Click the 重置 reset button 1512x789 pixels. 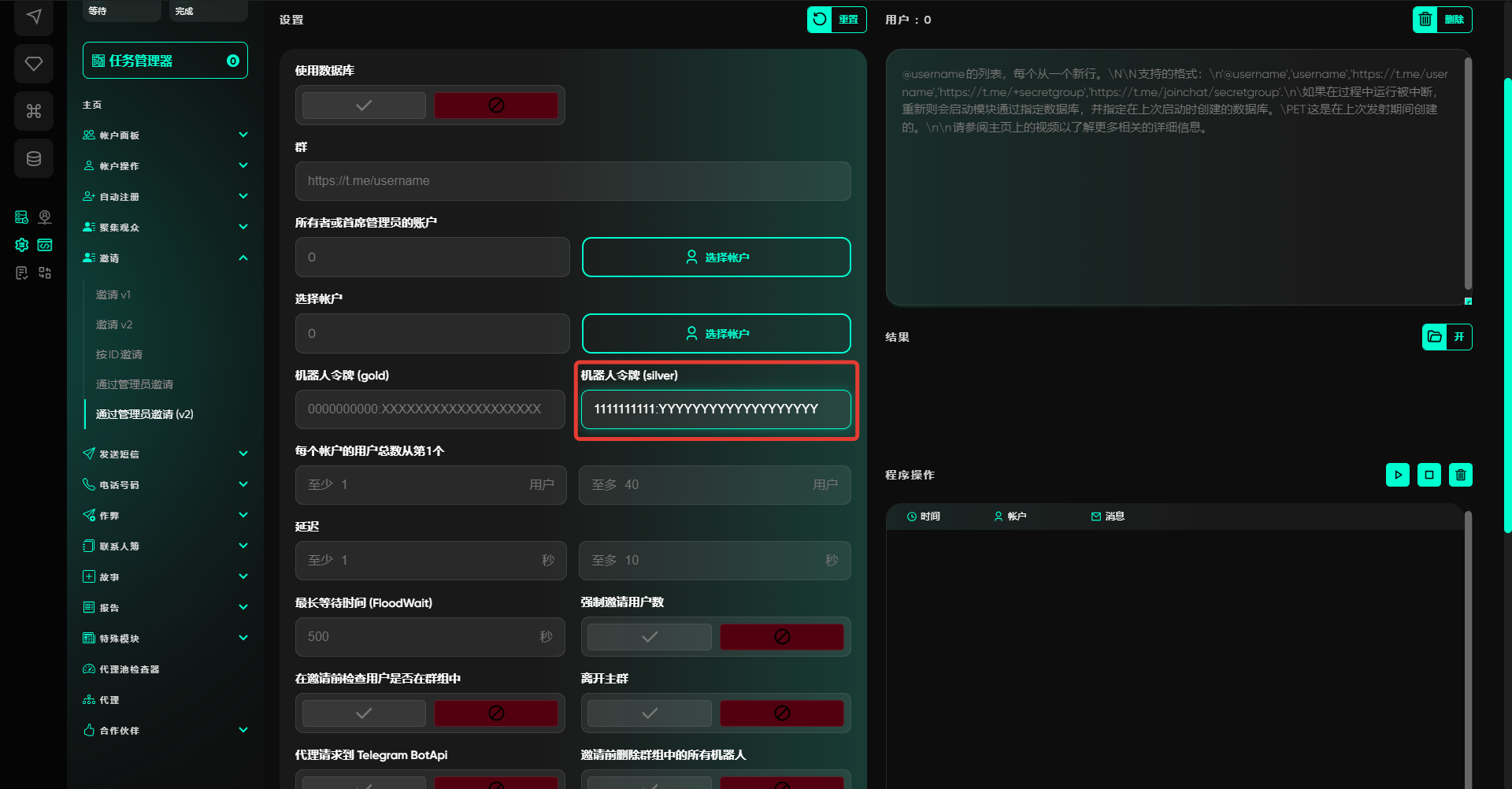[836, 20]
